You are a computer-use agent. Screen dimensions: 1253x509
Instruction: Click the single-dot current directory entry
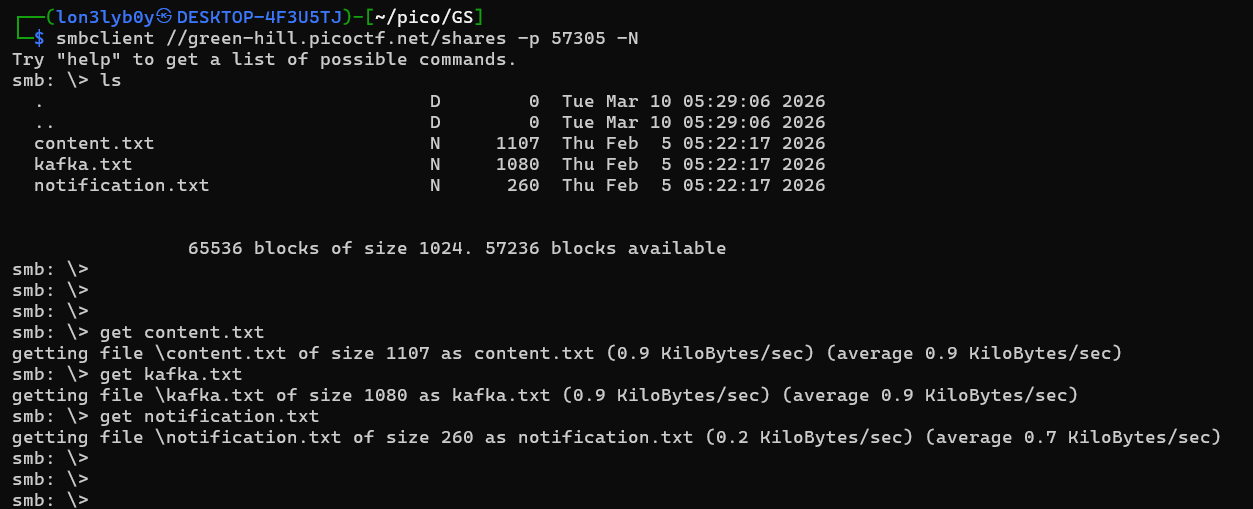pyautogui.click(x=39, y=101)
